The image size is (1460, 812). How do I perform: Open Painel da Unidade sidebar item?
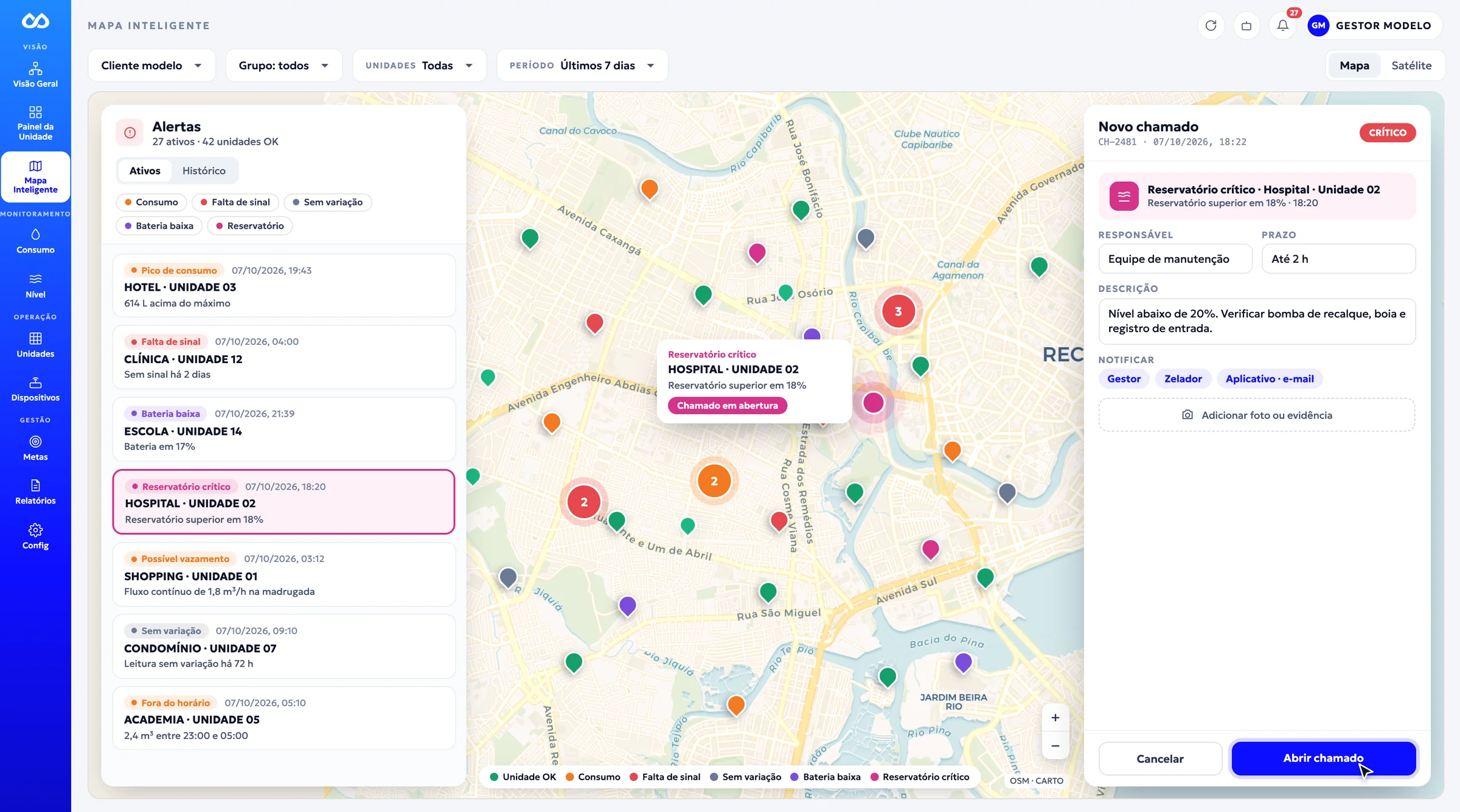pos(35,123)
